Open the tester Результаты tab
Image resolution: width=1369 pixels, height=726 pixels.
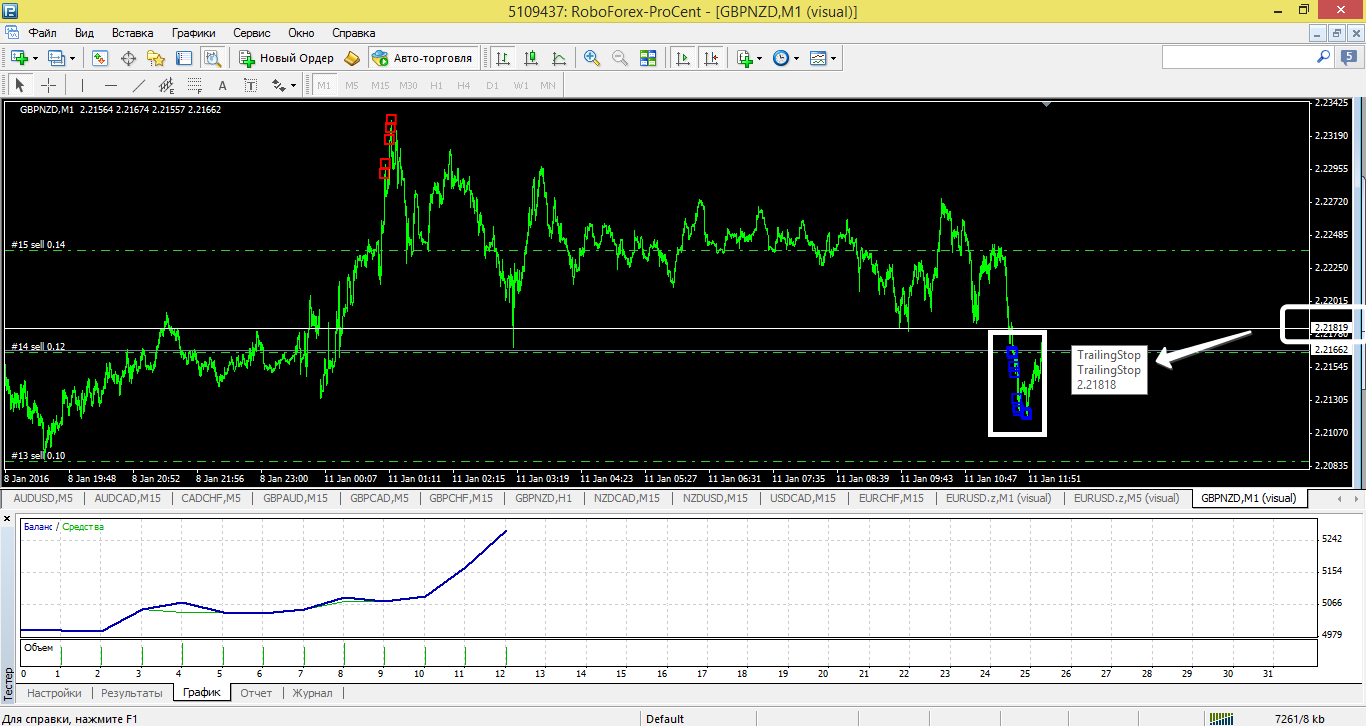132,692
